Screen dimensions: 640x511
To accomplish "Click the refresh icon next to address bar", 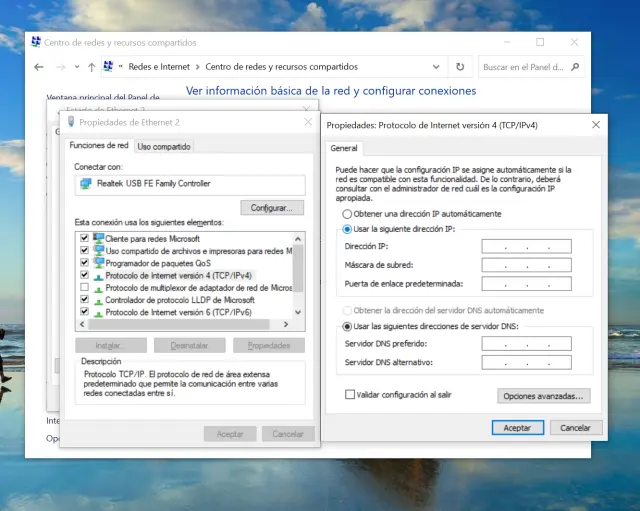I will [x=460, y=67].
